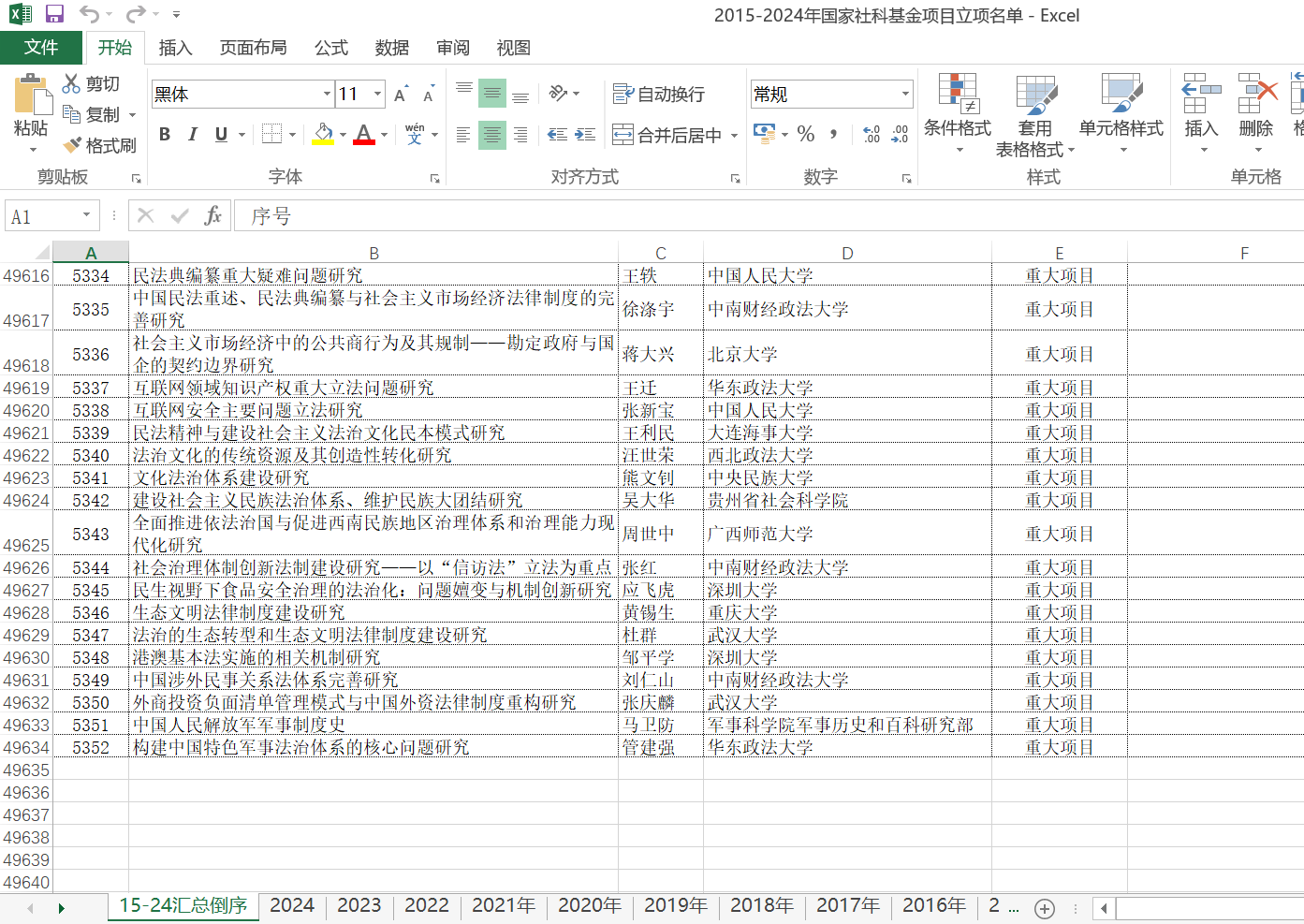Viewport: 1304px width, 924px height.
Task: Switch to Page Layout (页面布局) tab
Action: coord(253,48)
